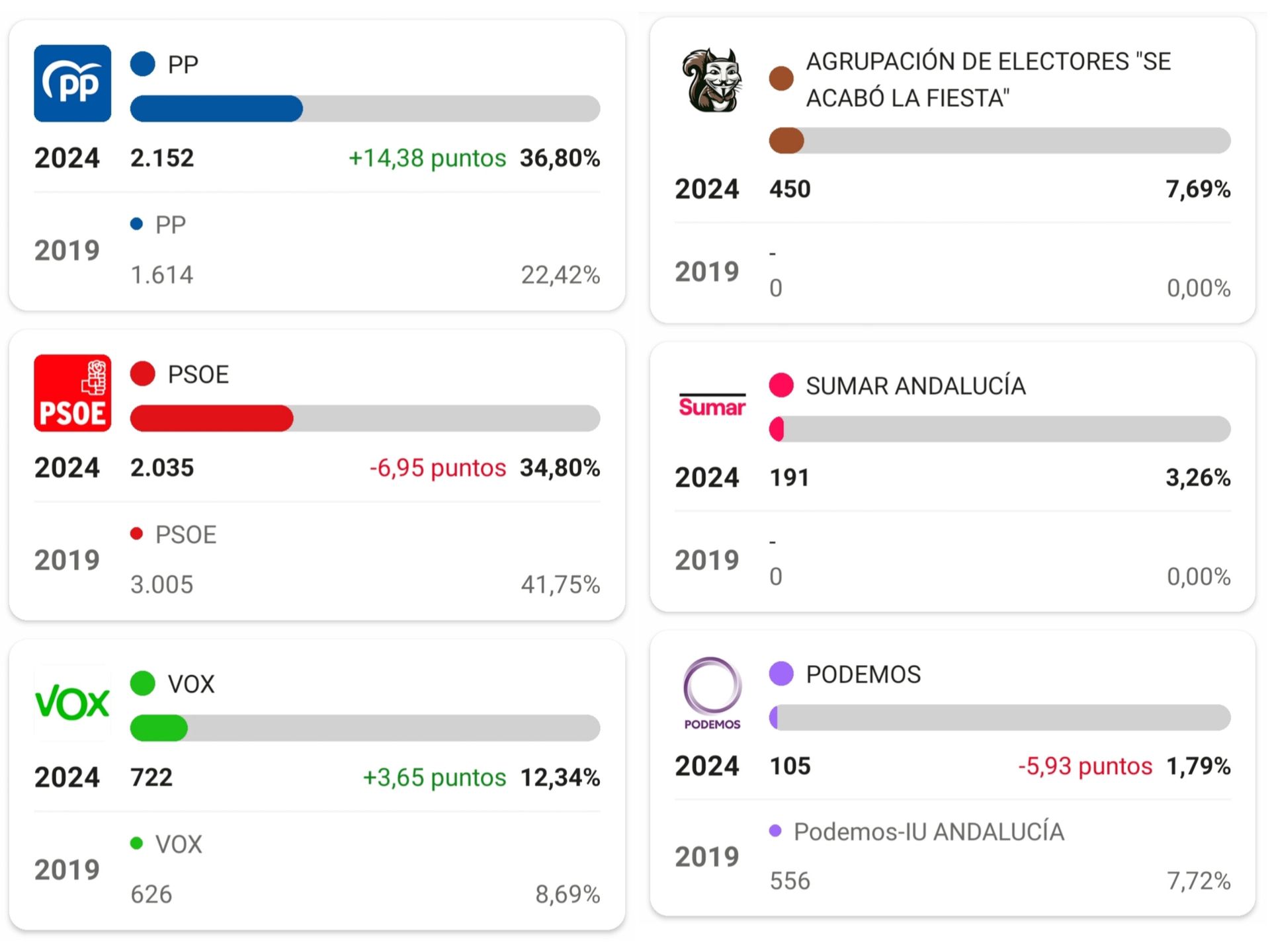Click the PSOE party logo
This screenshot has width=1270, height=952.
click(x=73, y=393)
